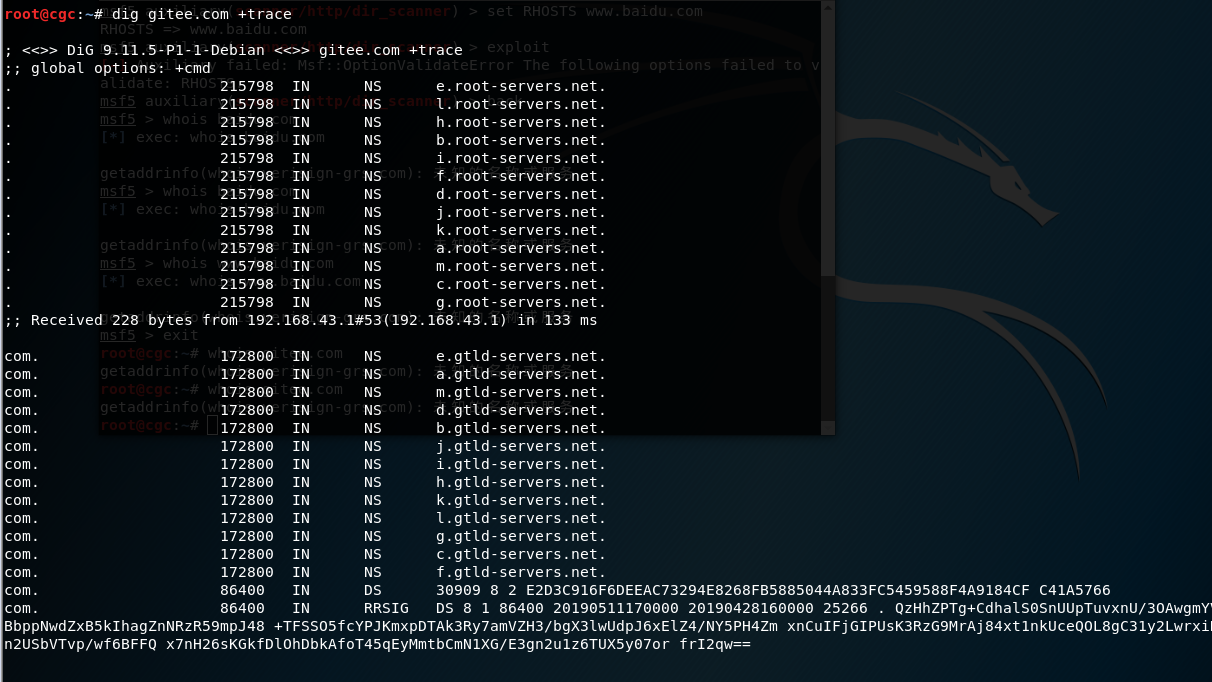Image resolution: width=1212 pixels, height=682 pixels.
Task: Select f.root-servers.net. entry
Action: [x=521, y=176]
